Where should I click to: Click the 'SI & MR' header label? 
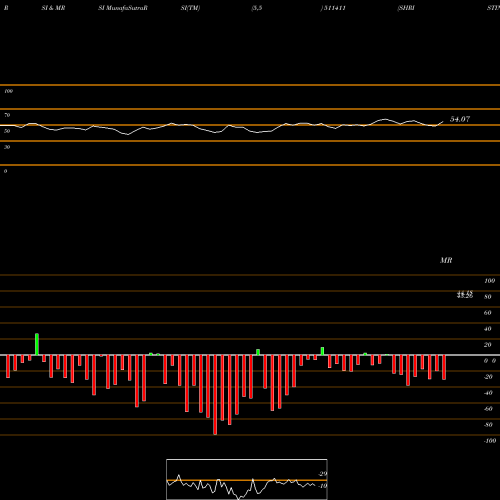click(x=53, y=8)
